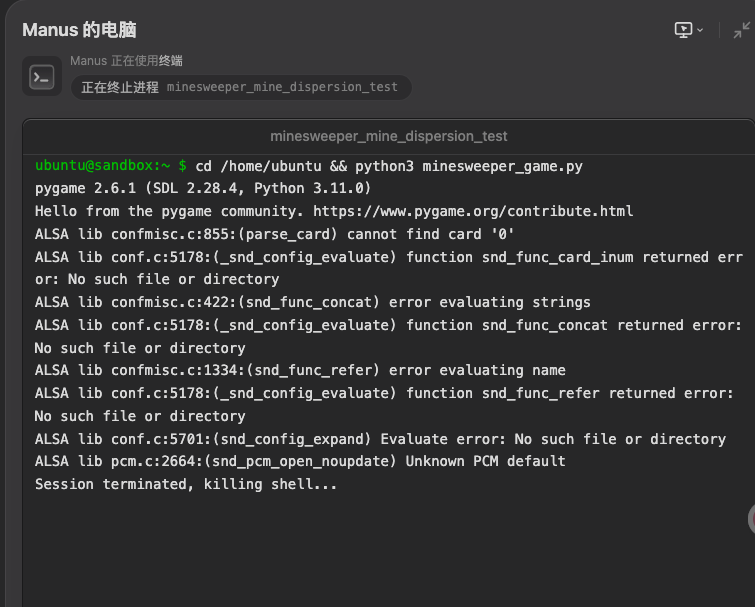Click the "error evaluating name" line
Image resolution: width=755 pixels, height=607 pixels.
[x=300, y=370]
